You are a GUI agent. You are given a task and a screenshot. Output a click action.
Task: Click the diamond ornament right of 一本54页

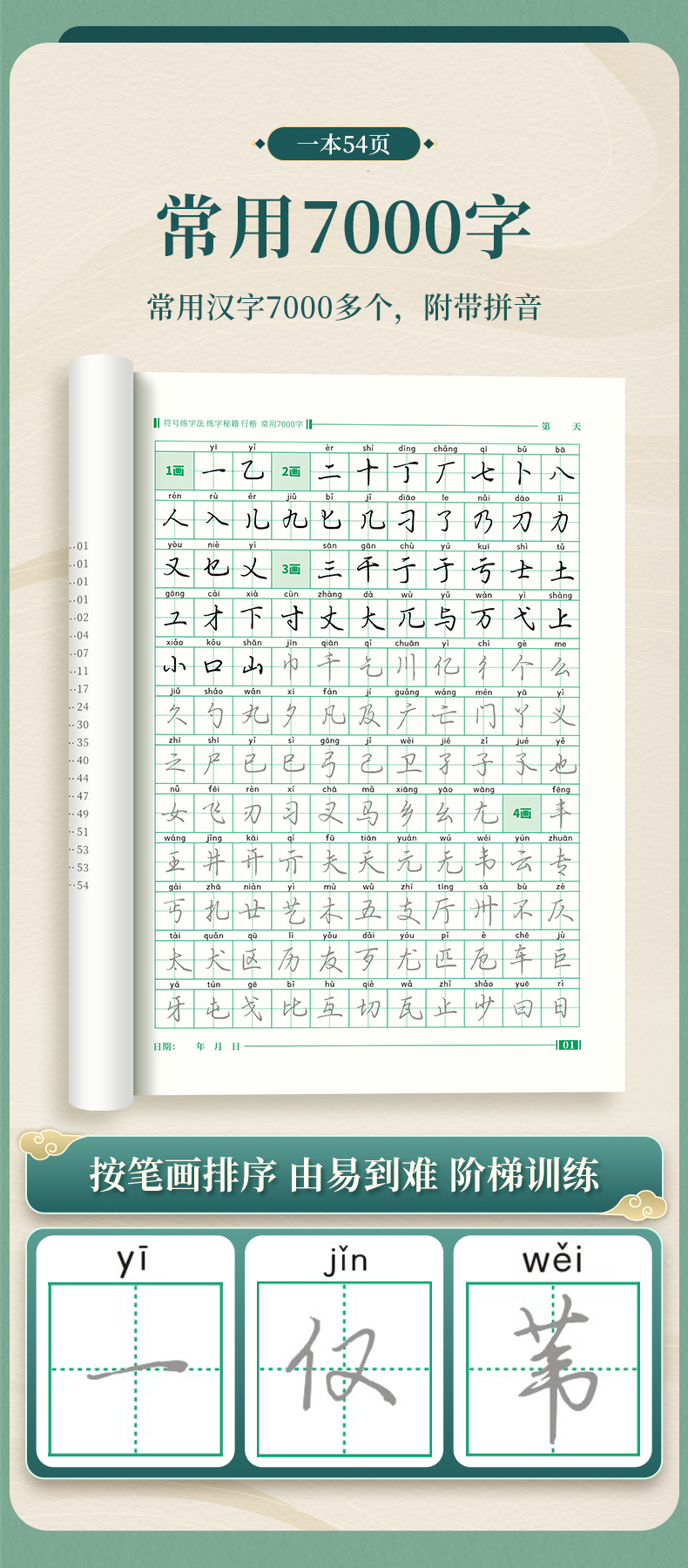(429, 144)
